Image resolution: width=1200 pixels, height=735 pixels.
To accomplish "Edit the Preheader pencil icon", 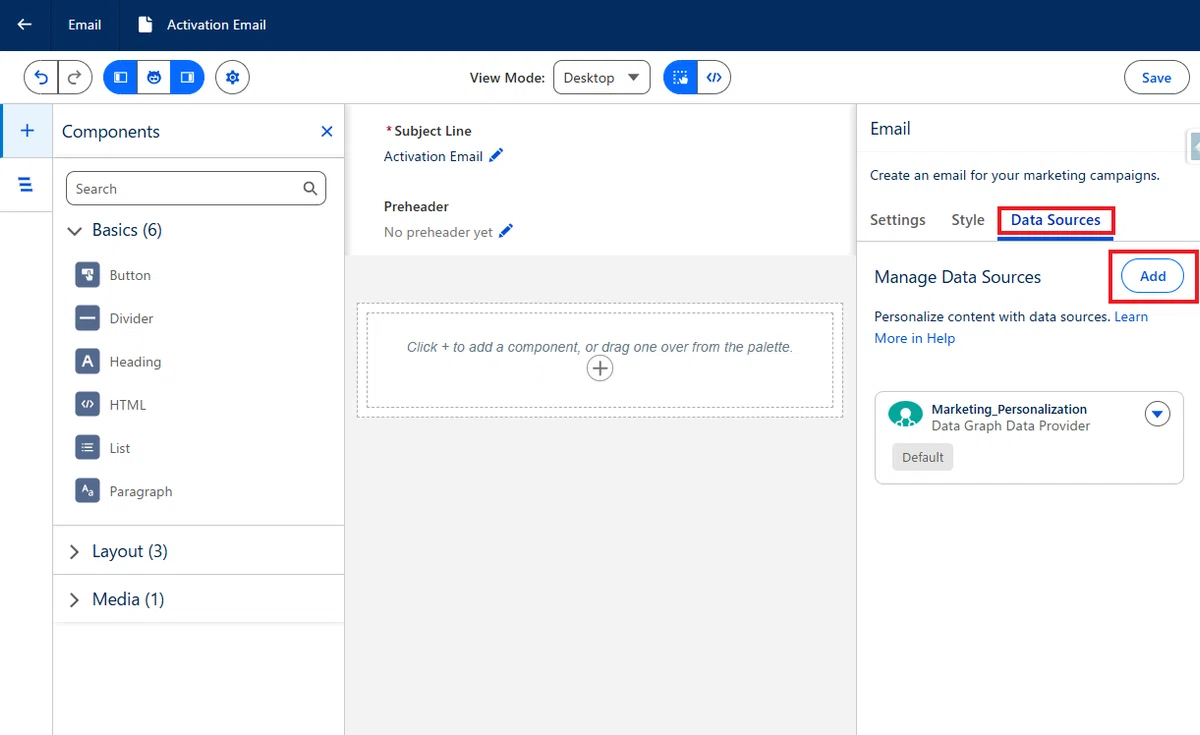I will coord(506,231).
